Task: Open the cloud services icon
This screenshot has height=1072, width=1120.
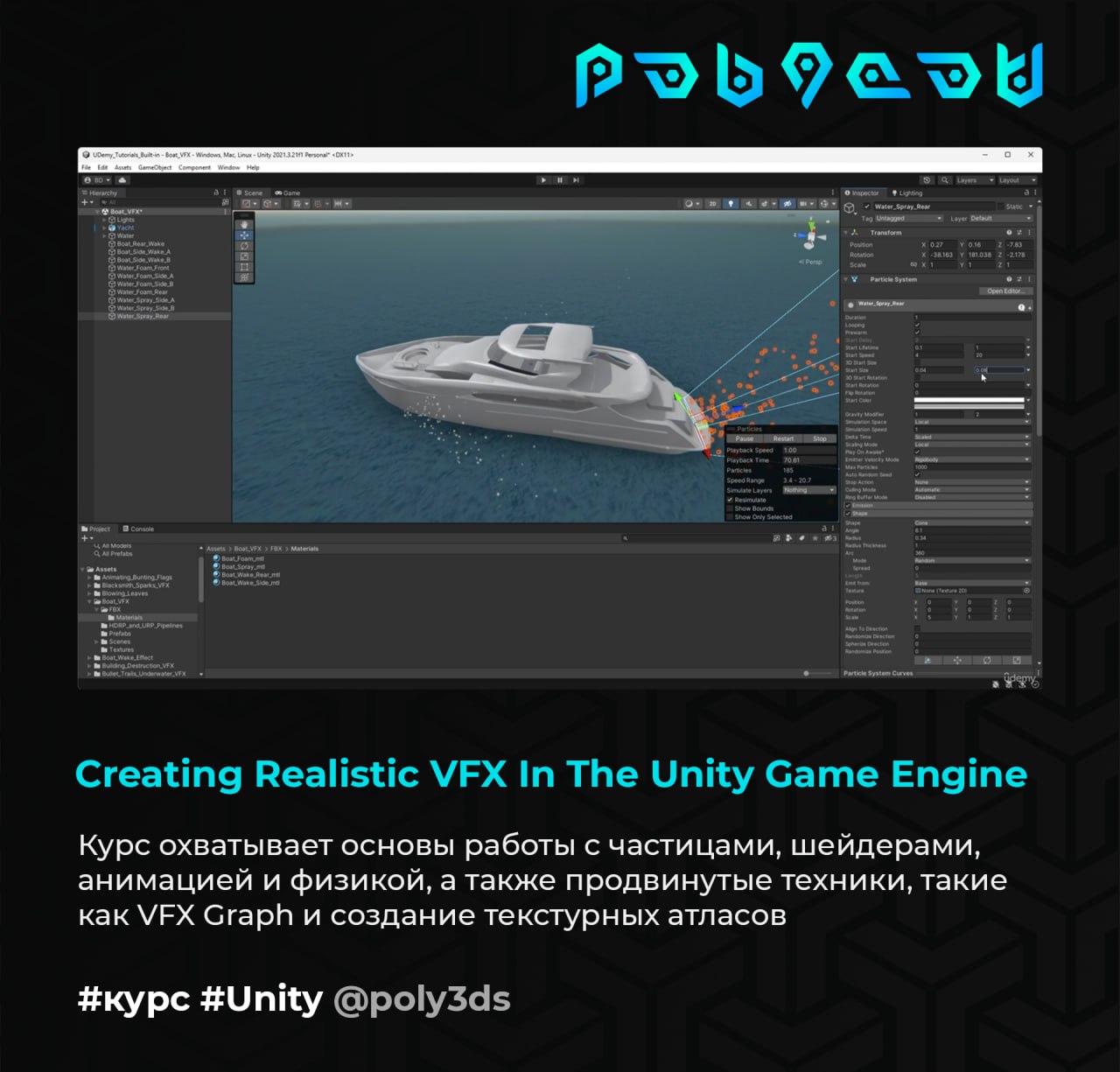Action: (122, 180)
